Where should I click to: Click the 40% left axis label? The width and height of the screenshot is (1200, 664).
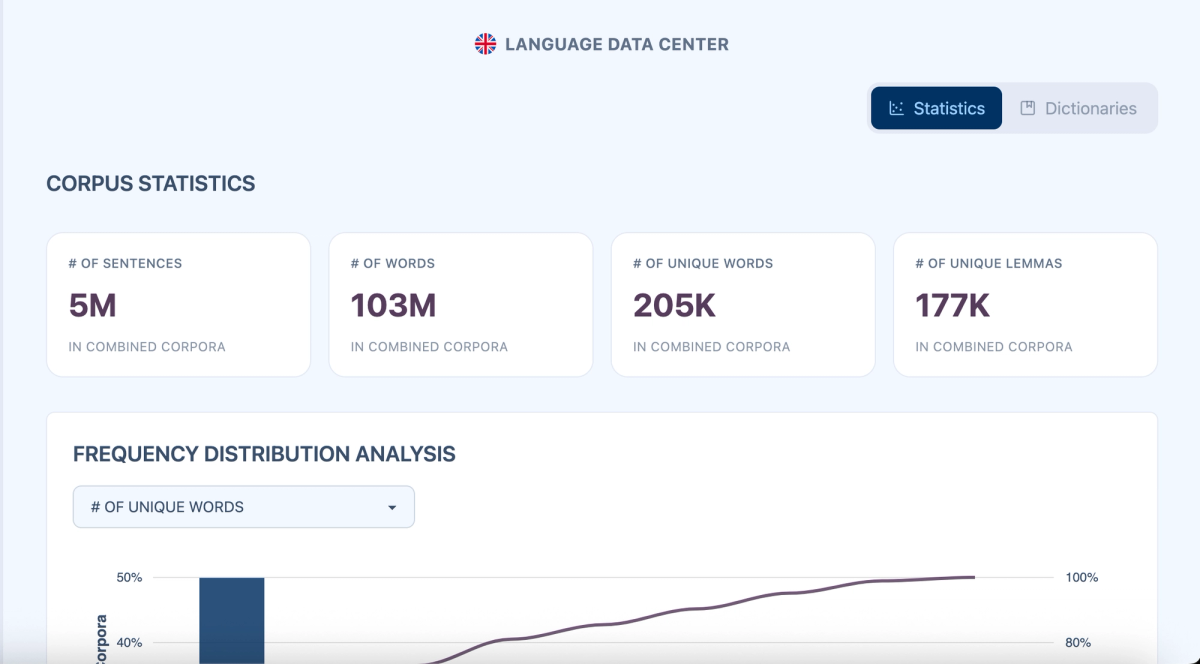[130, 643]
